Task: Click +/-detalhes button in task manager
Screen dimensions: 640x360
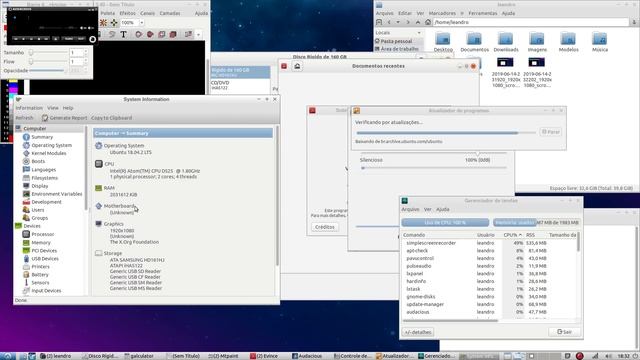Action: (418, 332)
